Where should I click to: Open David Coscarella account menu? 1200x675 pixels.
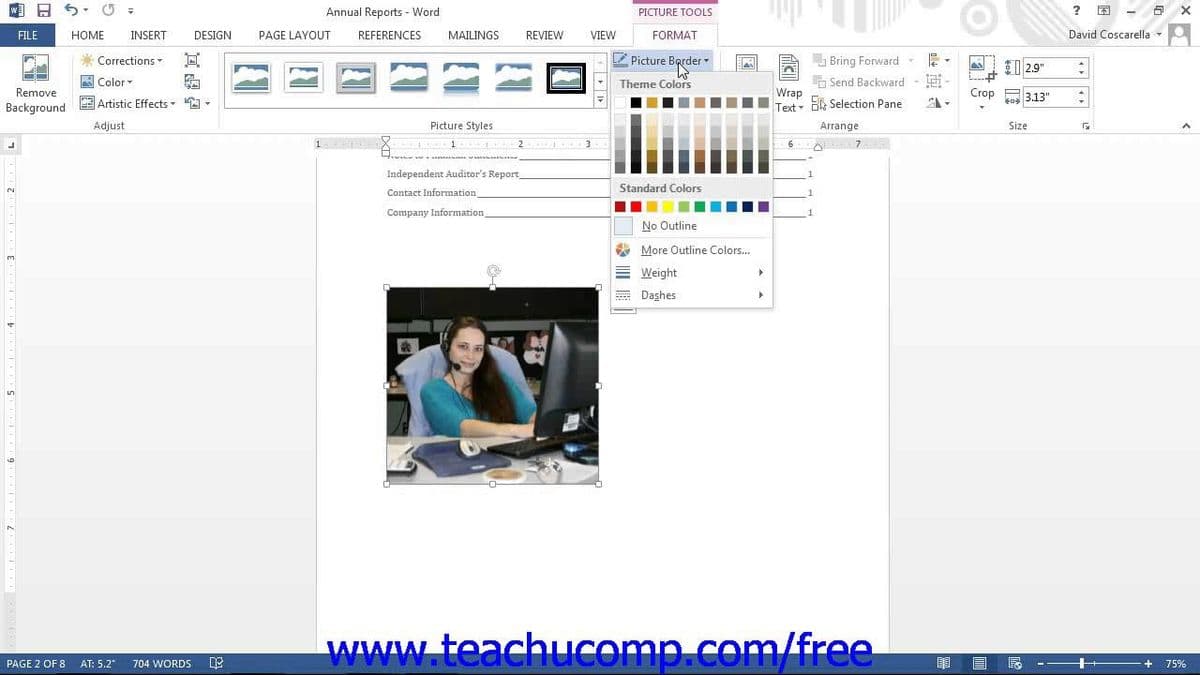pos(1115,35)
